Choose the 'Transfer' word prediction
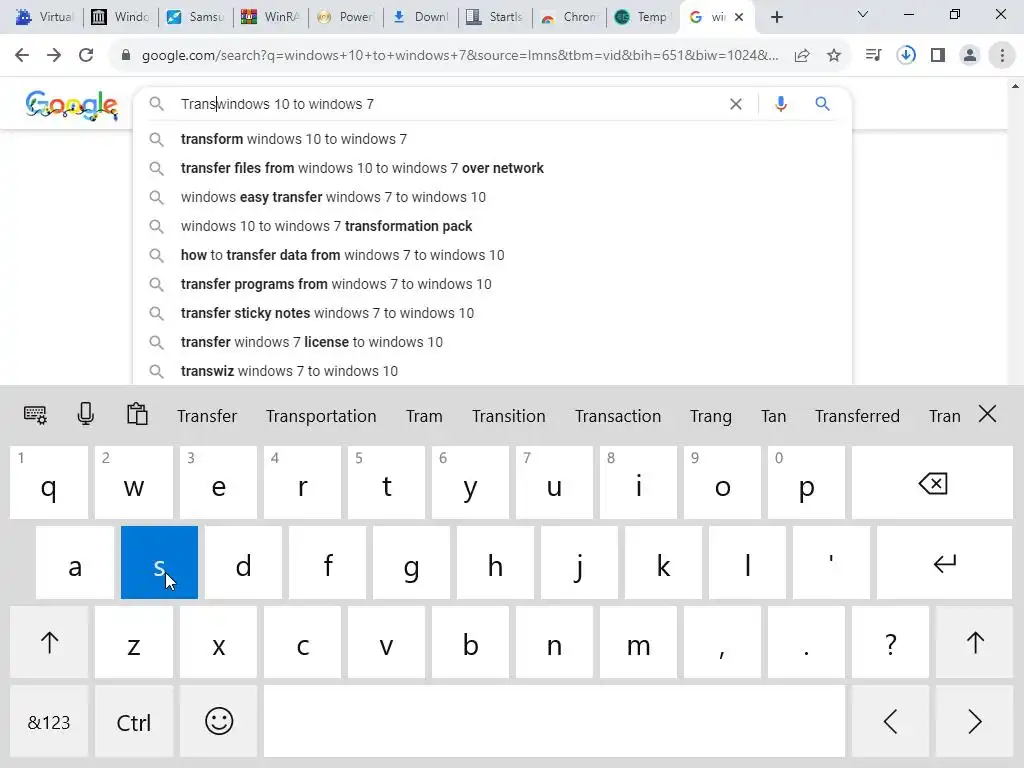Image resolution: width=1024 pixels, height=768 pixels. [207, 416]
